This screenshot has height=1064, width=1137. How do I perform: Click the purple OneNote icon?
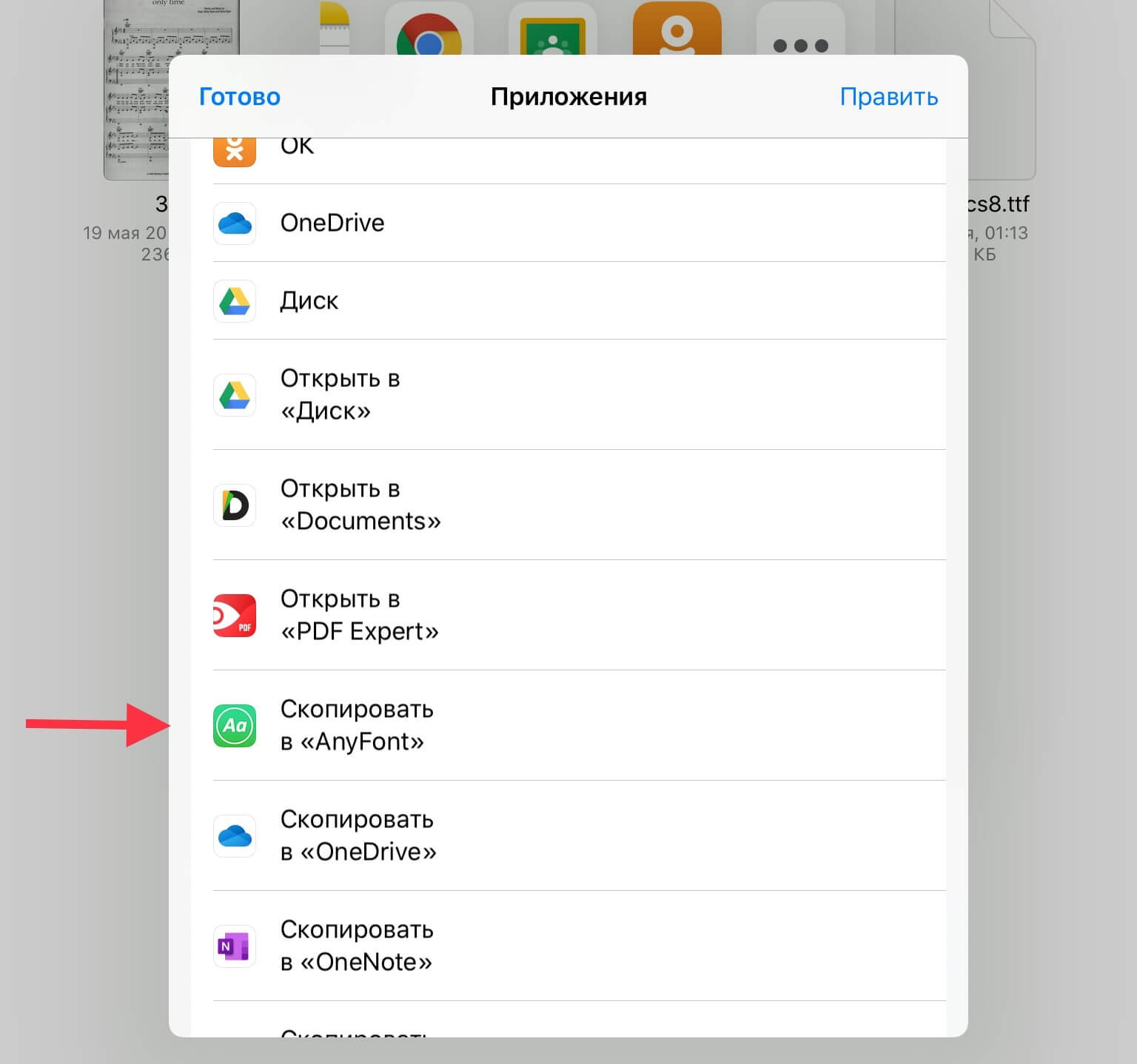click(x=235, y=946)
